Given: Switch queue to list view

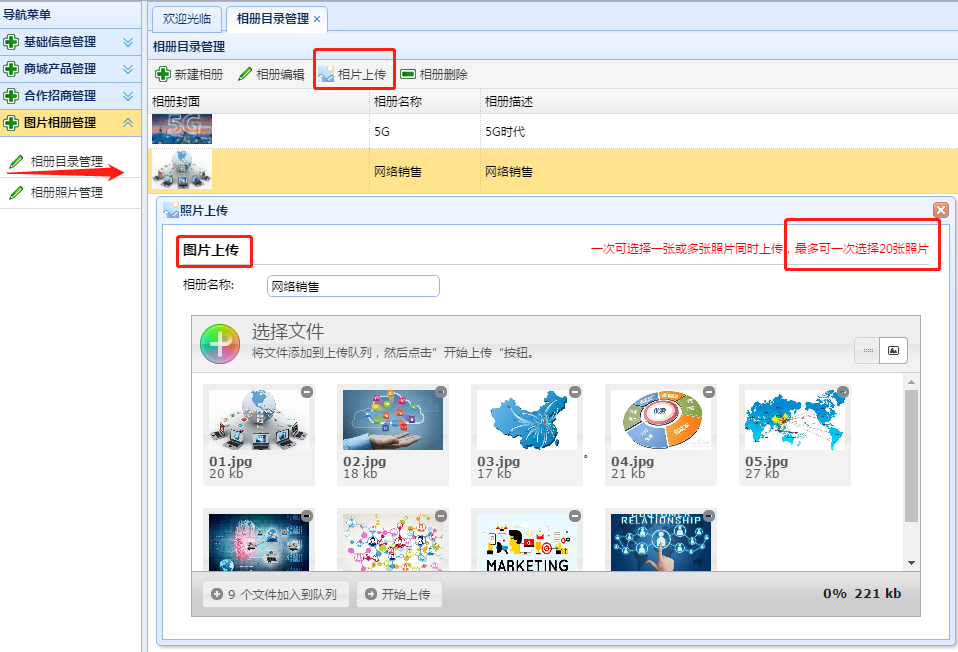Looking at the screenshot, I should tap(868, 350).
